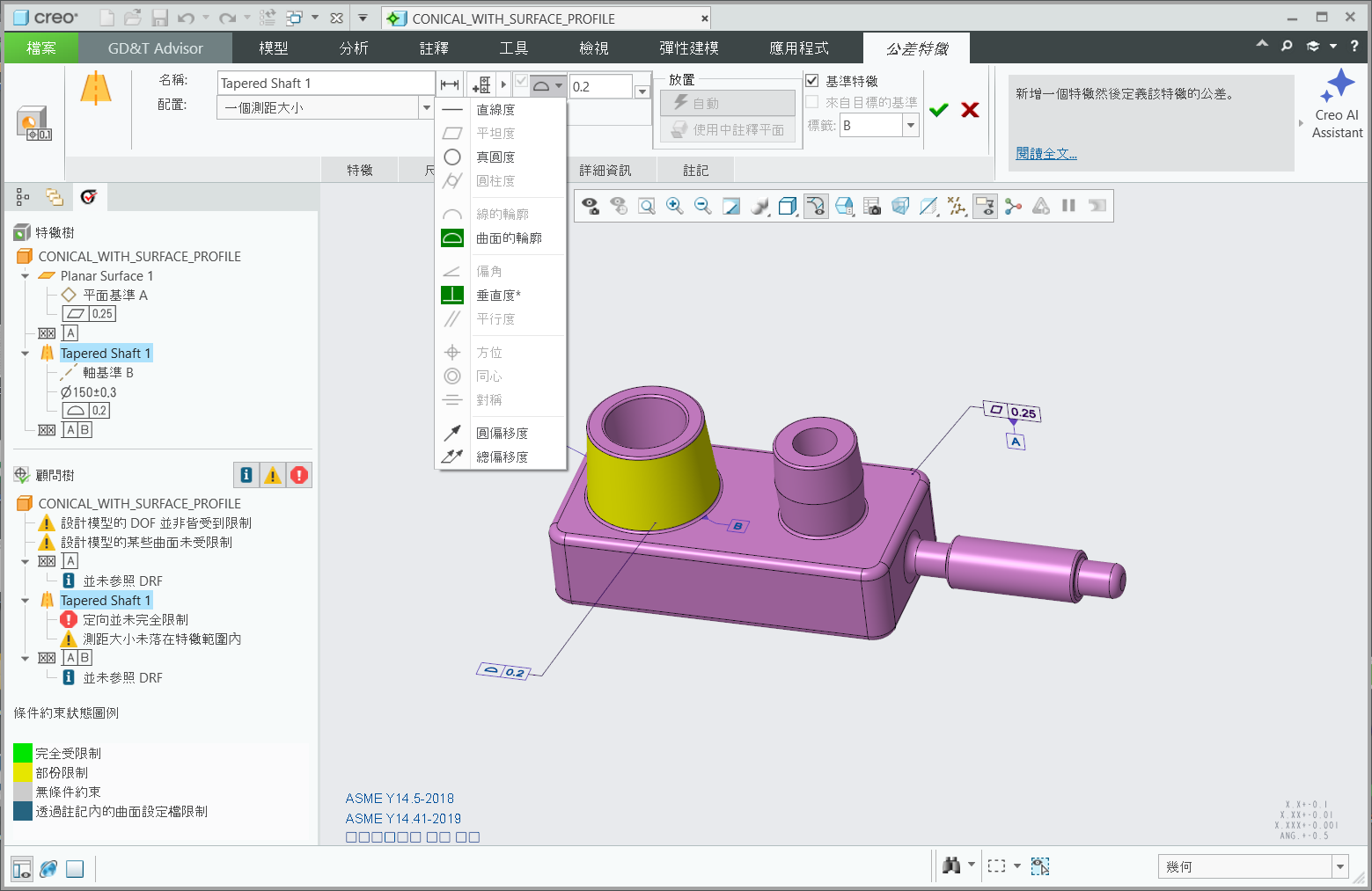Image resolution: width=1372 pixels, height=891 pixels.
Task: Pick 曲面的輪廓 (surface profile) tolerance
Action: pyautogui.click(x=500, y=238)
